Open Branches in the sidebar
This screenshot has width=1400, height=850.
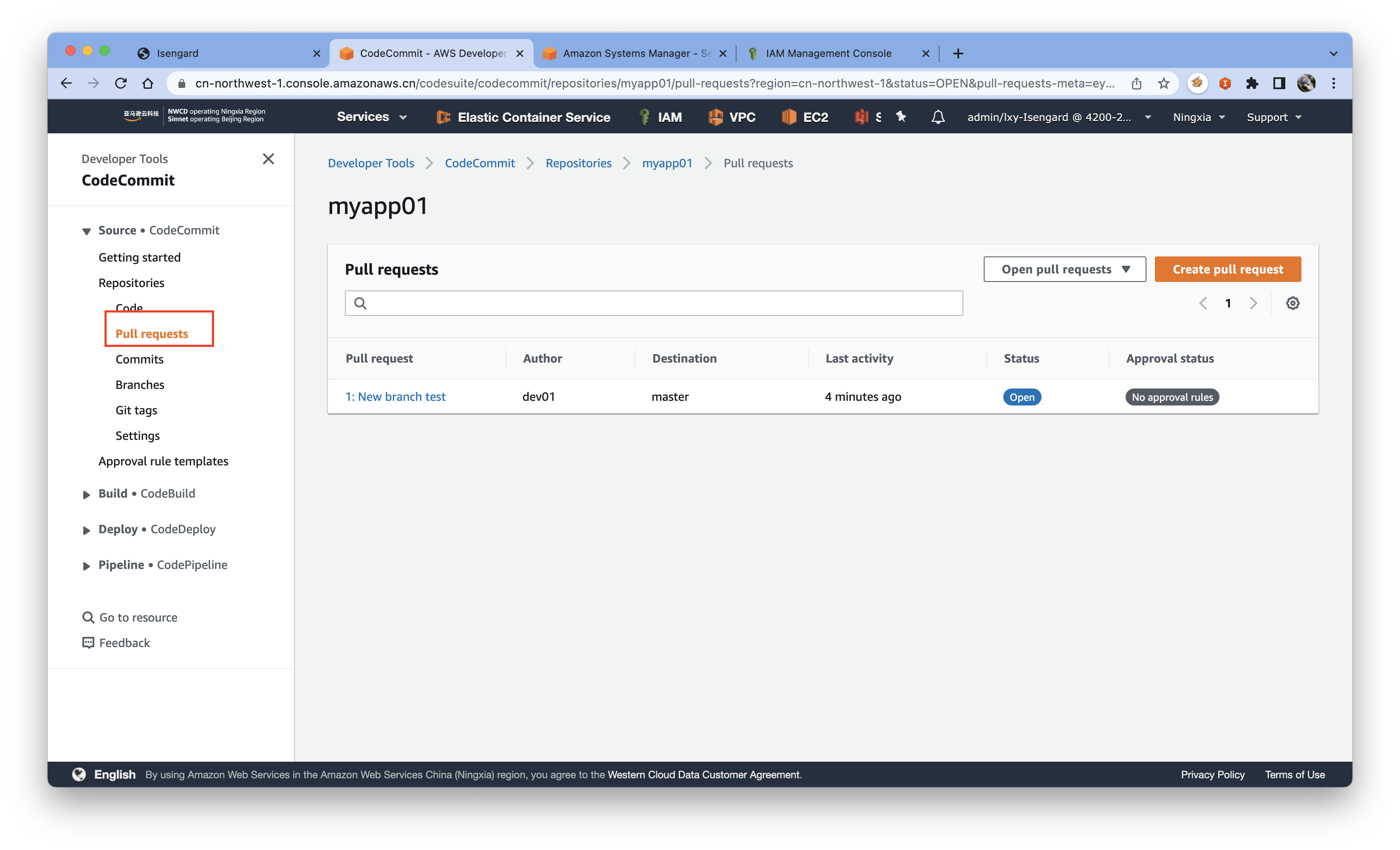140,385
